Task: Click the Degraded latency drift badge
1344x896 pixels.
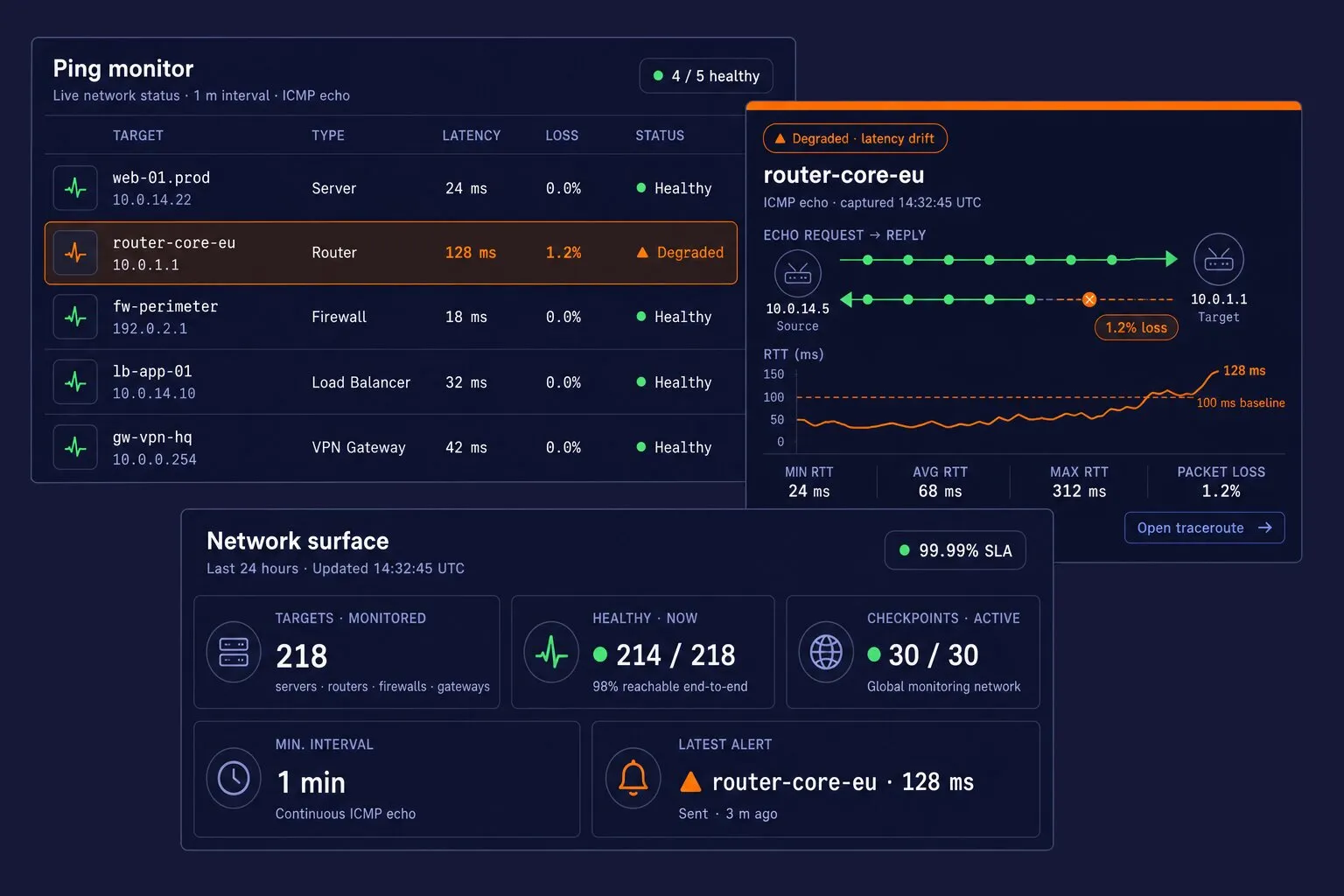Action: pos(855,138)
